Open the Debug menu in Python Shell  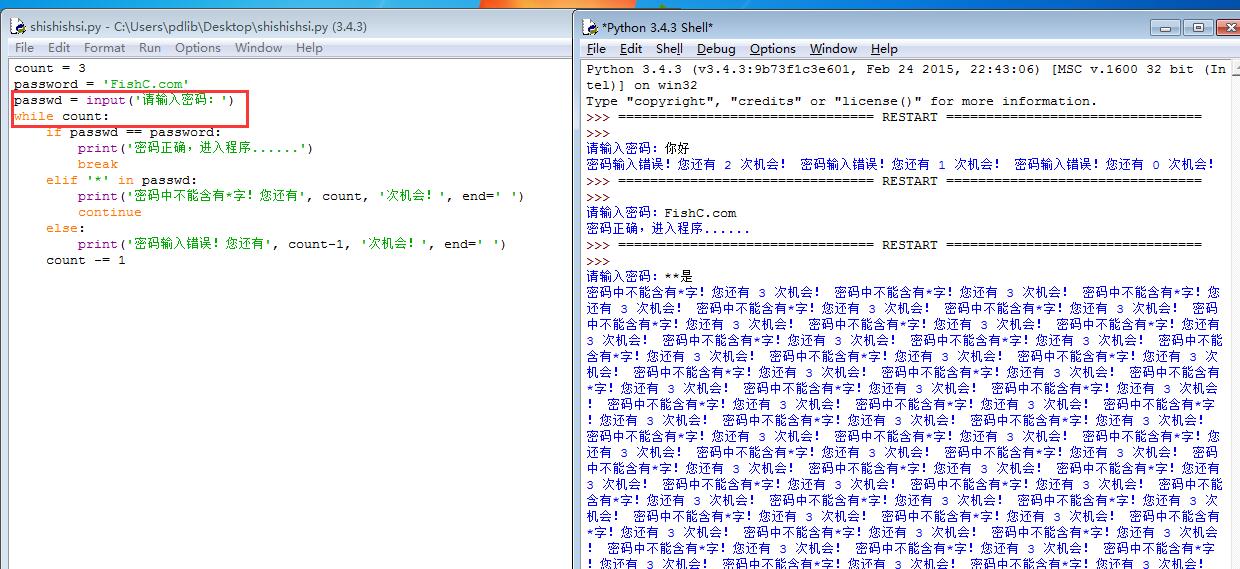716,49
